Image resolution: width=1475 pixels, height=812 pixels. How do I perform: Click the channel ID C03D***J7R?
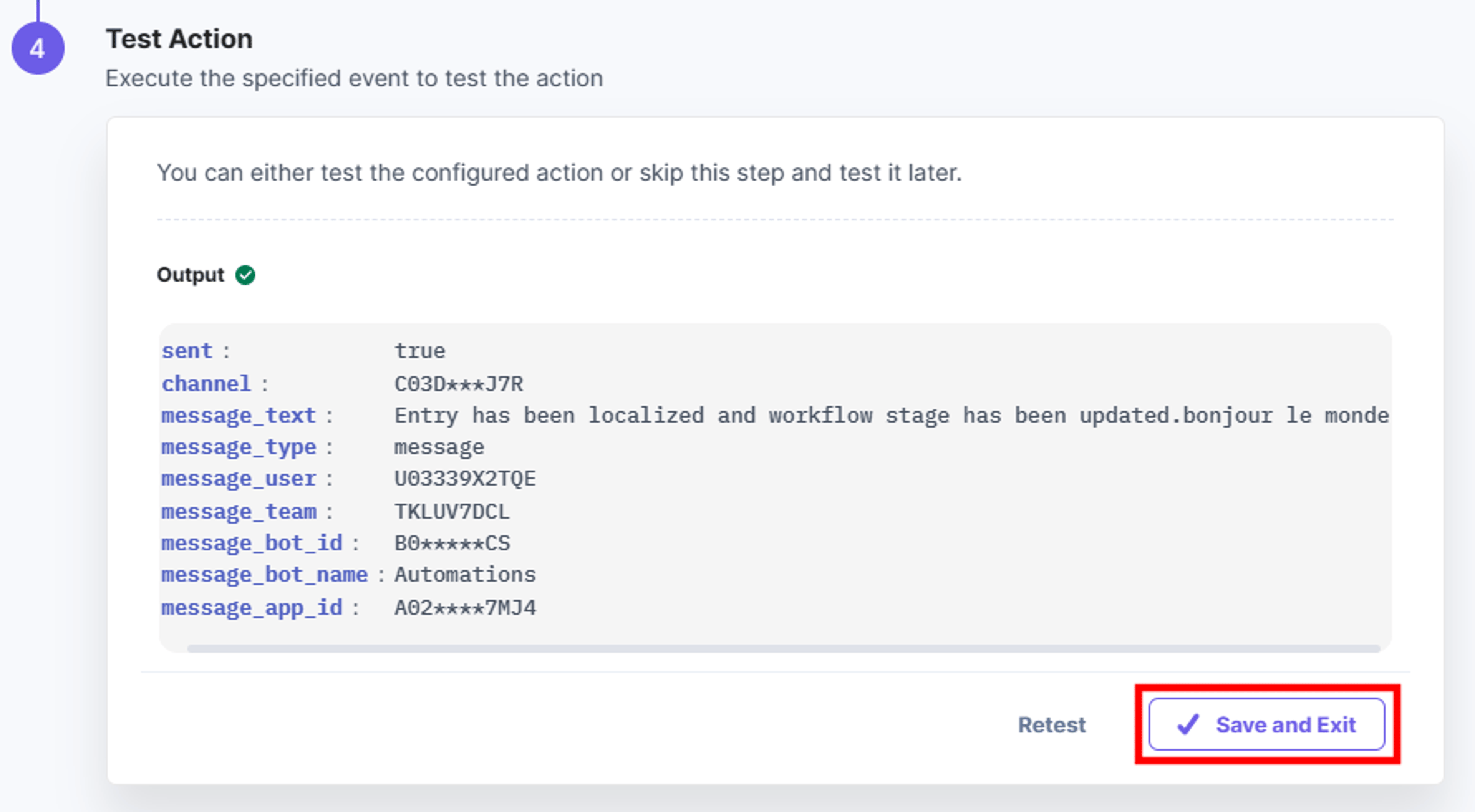click(x=459, y=384)
